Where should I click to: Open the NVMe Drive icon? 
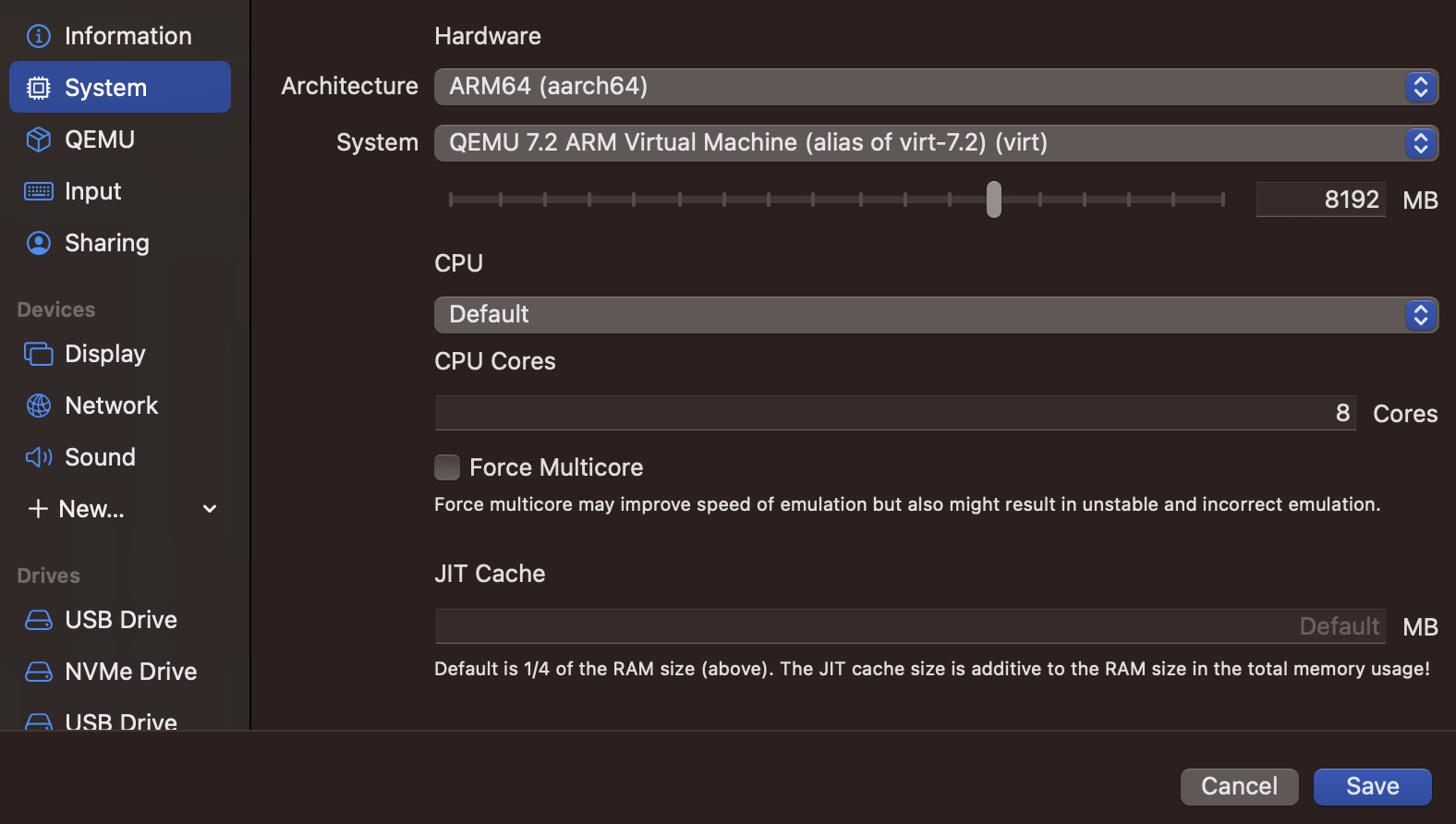tap(39, 672)
